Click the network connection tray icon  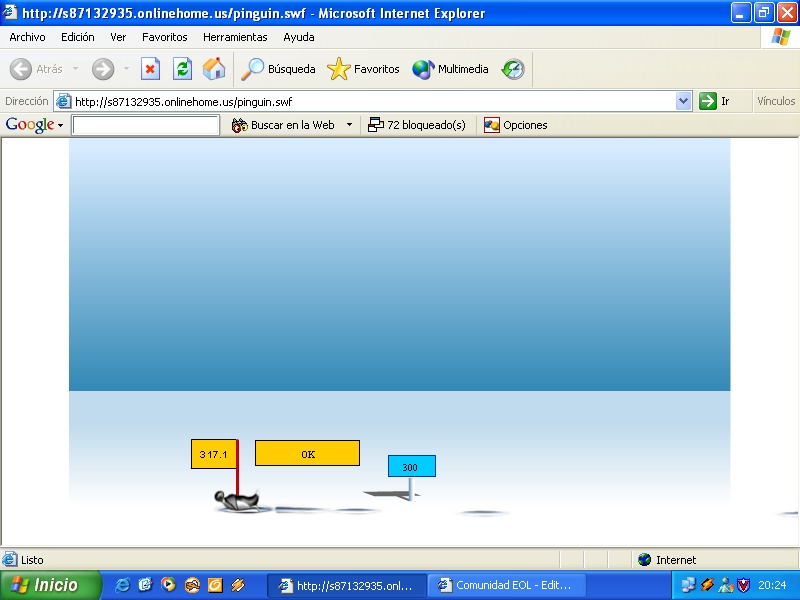point(688,585)
